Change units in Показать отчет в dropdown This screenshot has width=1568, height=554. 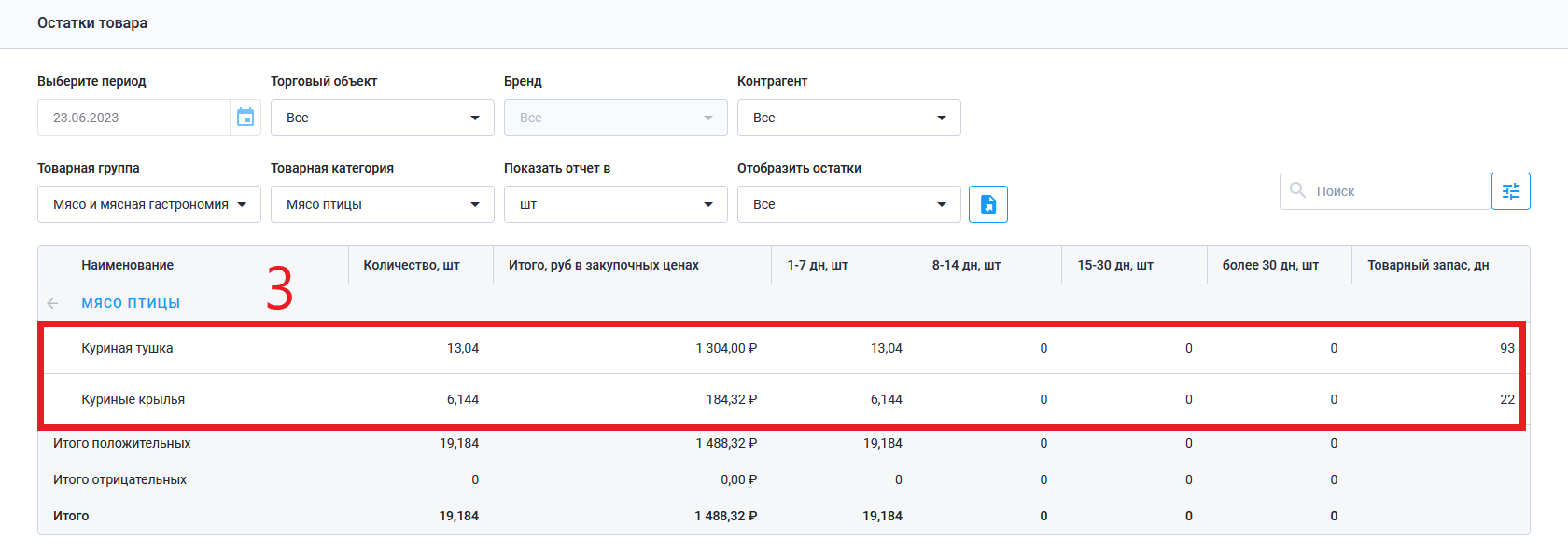coord(615,204)
